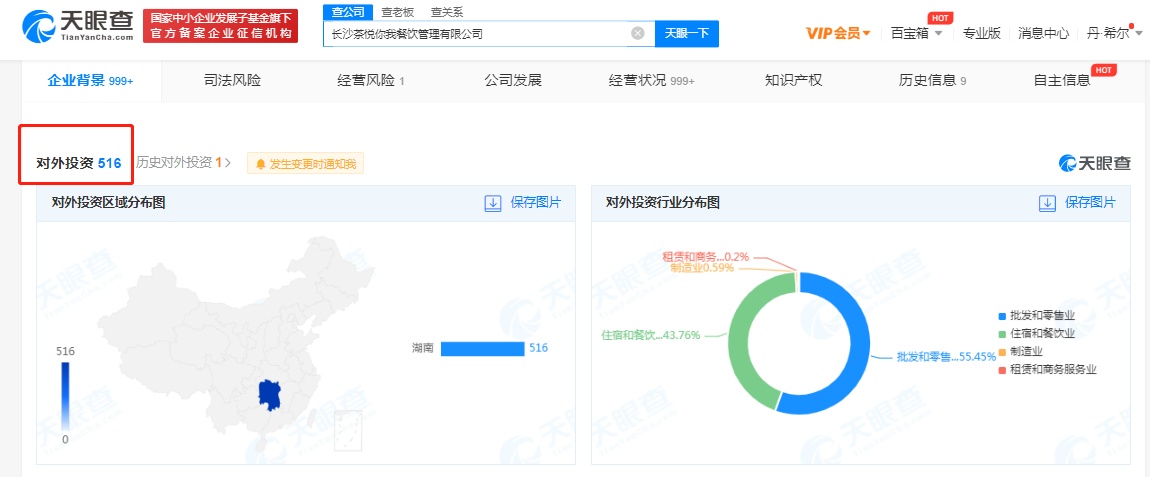Screen dimensions: 1150x477
Task: Click the download icon for 对外投资行业分布图
Action: pyautogui.click(x=1047, y=203)
